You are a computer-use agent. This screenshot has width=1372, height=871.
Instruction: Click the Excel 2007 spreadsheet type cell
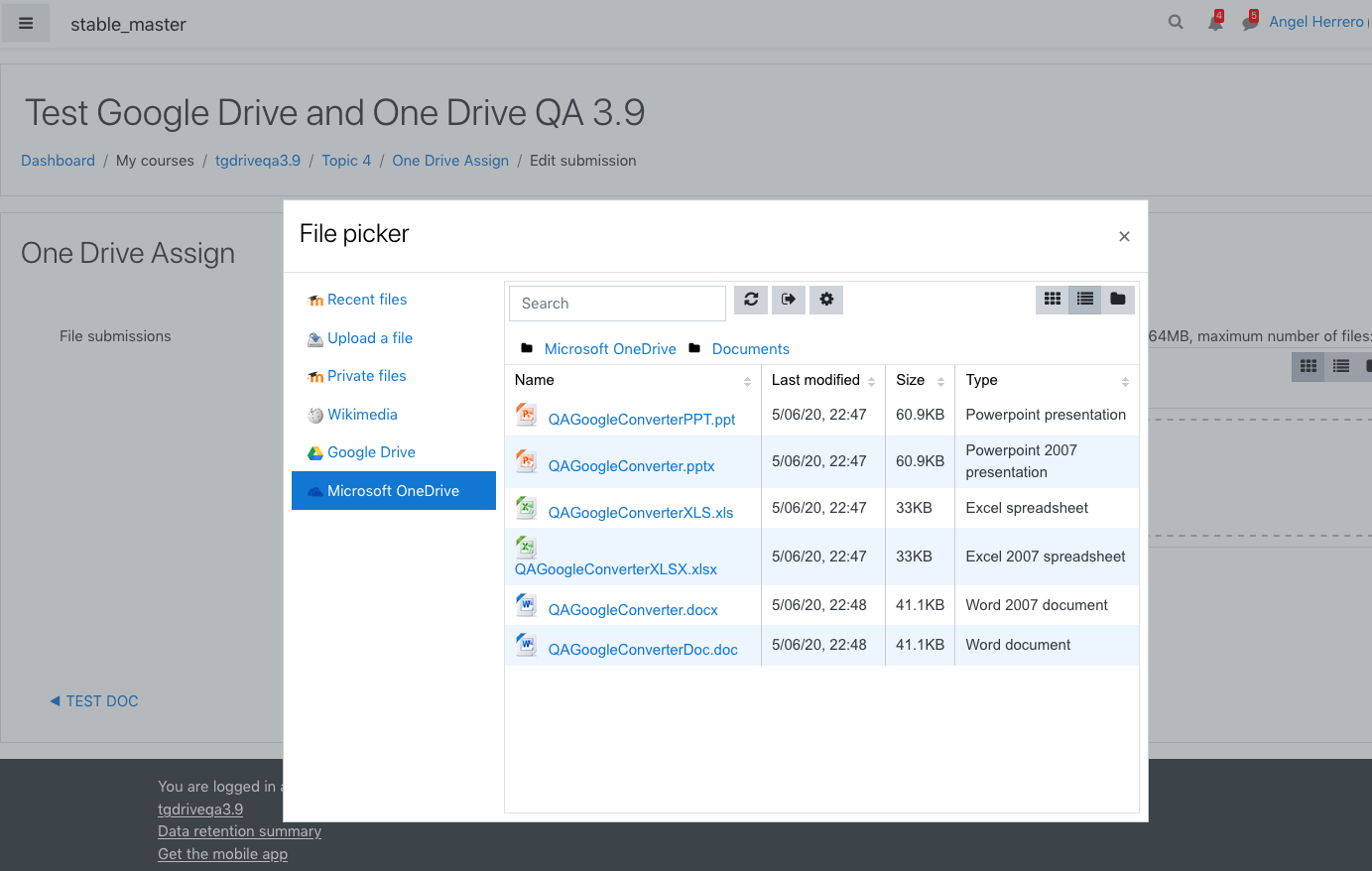click(x=1047, y=557)
